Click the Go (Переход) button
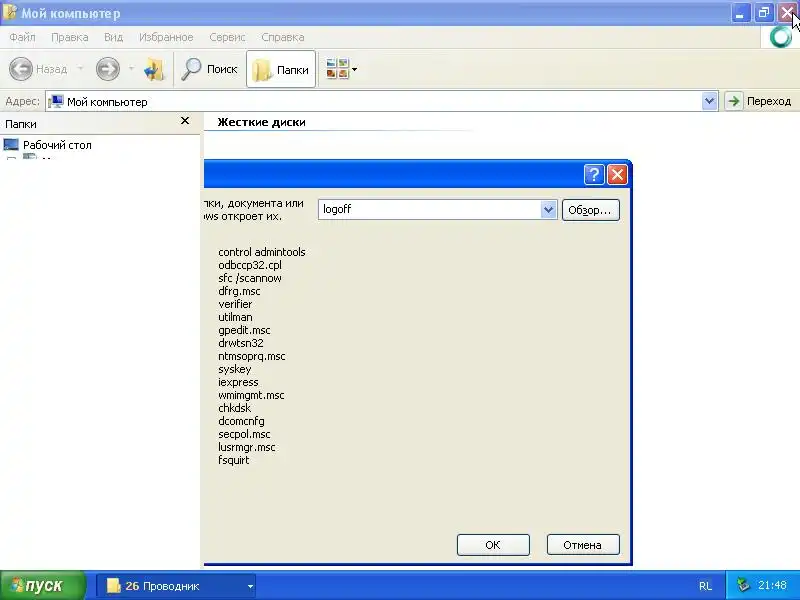 pos(759,101)
